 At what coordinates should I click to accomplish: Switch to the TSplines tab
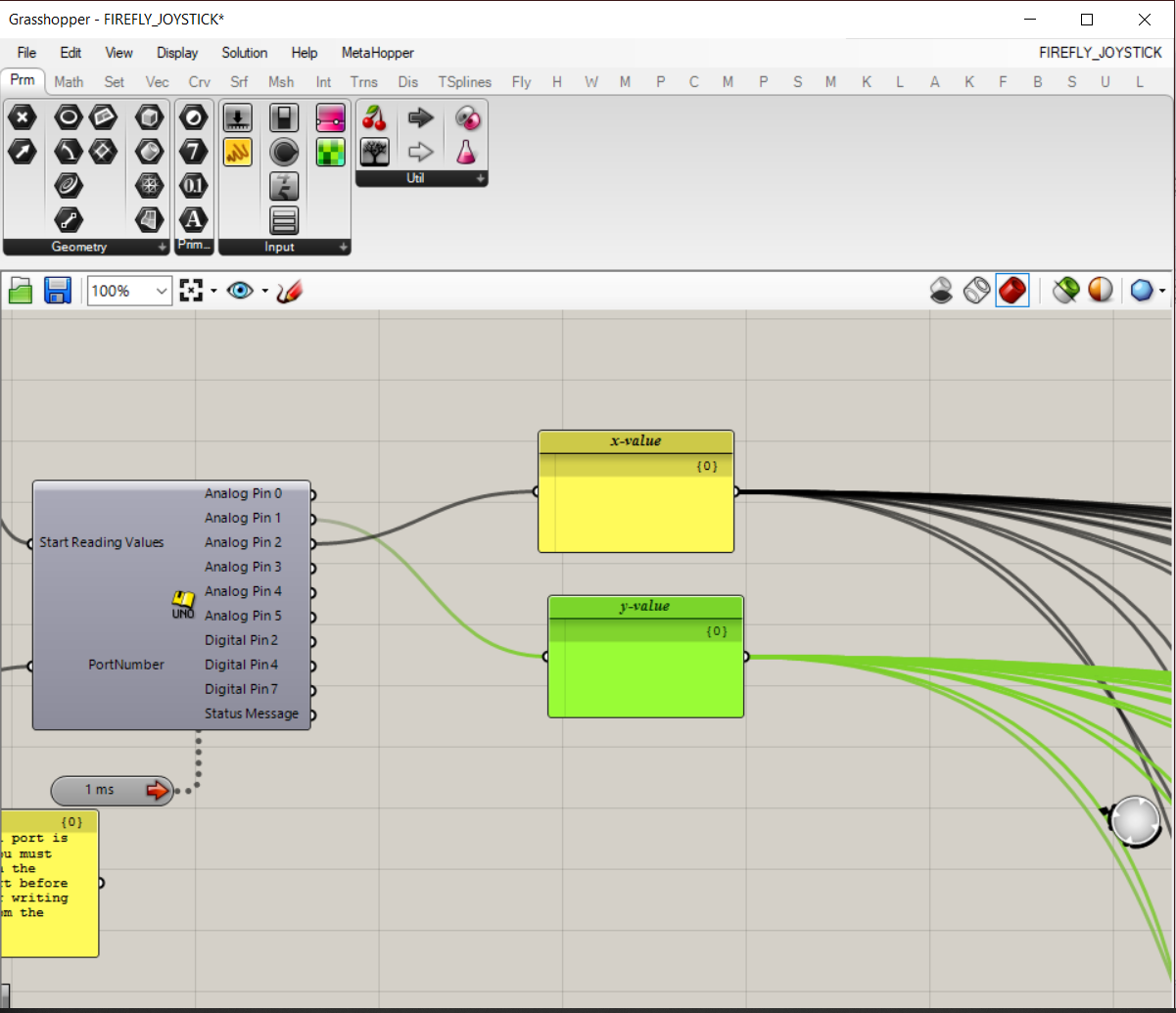464,82
